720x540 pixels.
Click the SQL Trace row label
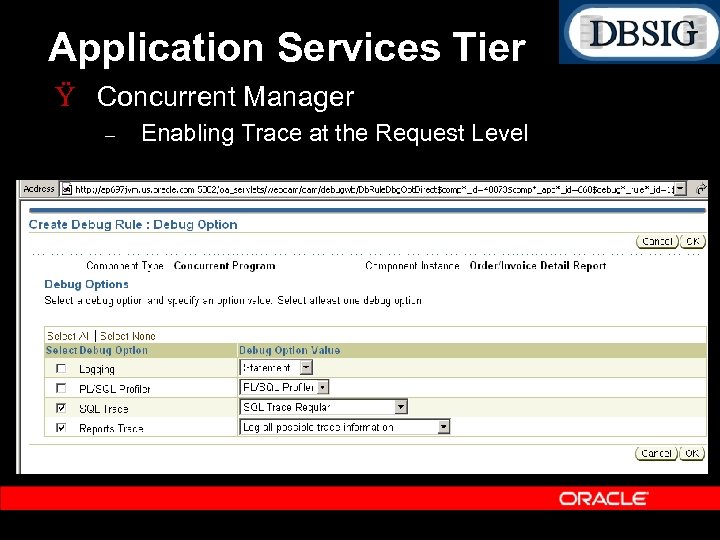pyautogui.click(x=104, y=409)
